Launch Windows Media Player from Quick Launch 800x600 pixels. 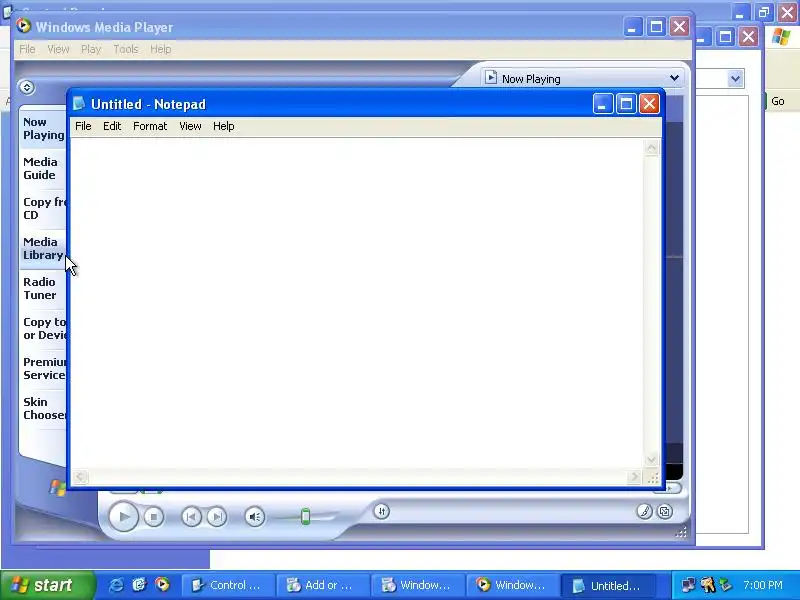point(162,585)
